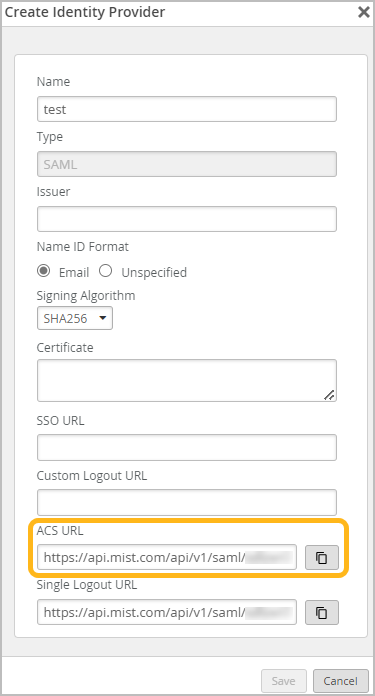Screen dimensions: 375x696
Task: Click the ACS URL label
Action: pos(60,530)
